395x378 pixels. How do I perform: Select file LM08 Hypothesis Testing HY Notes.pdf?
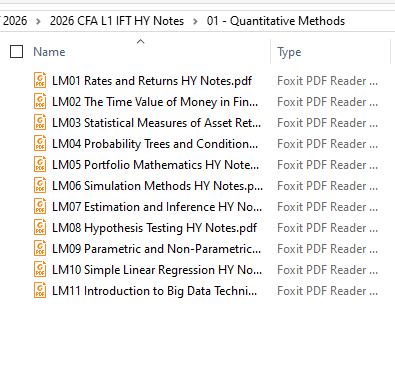(x=154, y=228)
